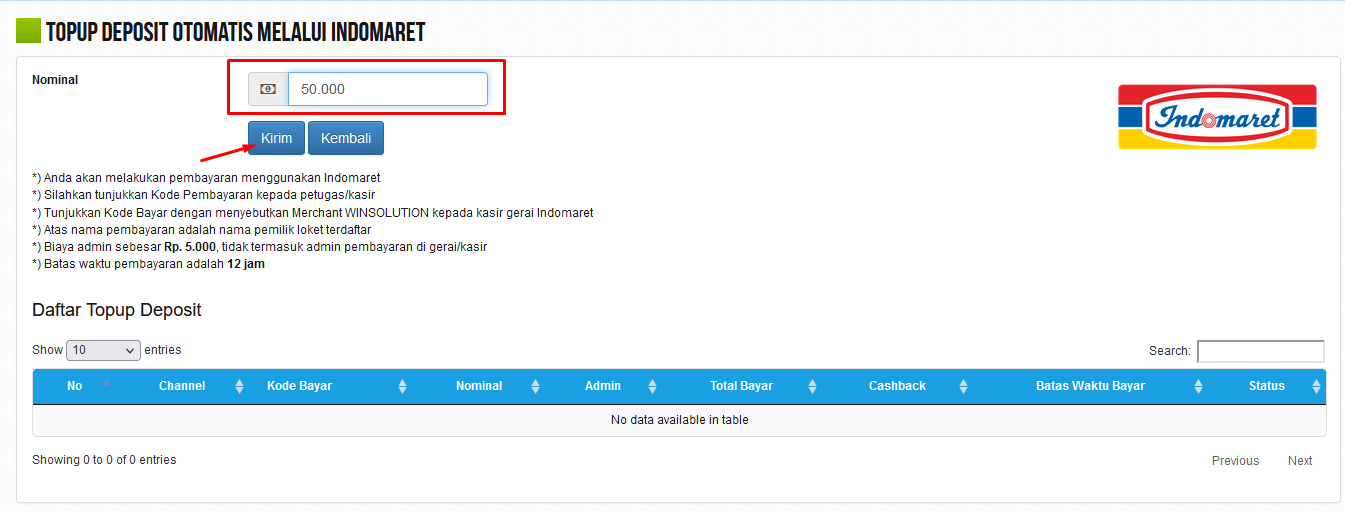The width and height of the screenshot is (1345, 513).
Task: Sort table by Admin column
Action: (603, 386)
